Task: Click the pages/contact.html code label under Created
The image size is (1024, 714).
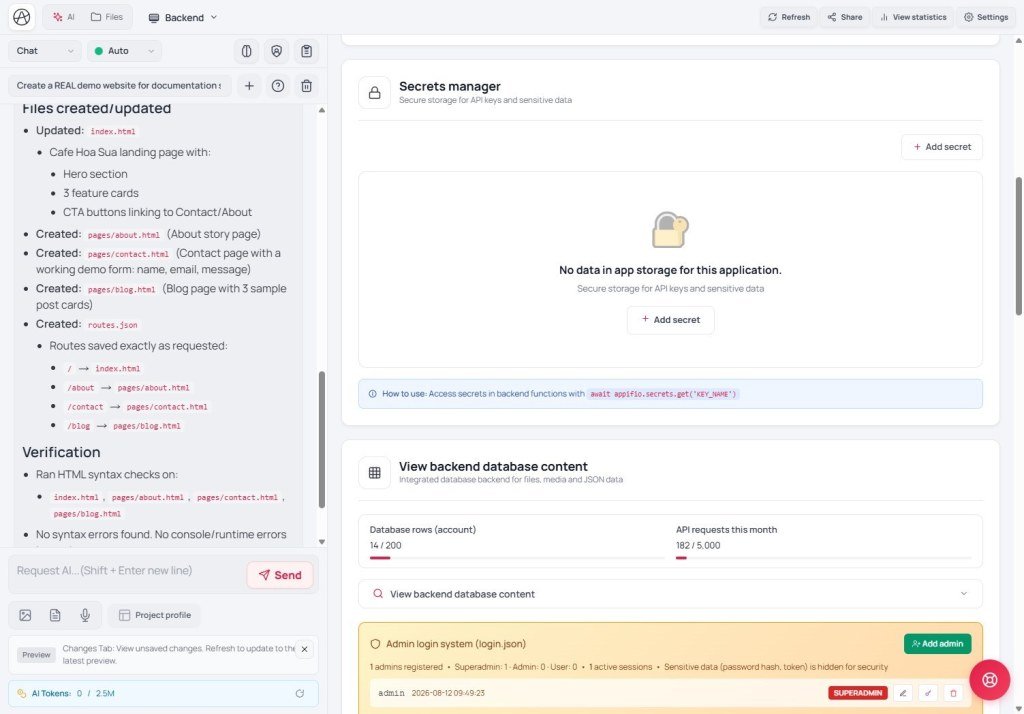Action: 128,254
